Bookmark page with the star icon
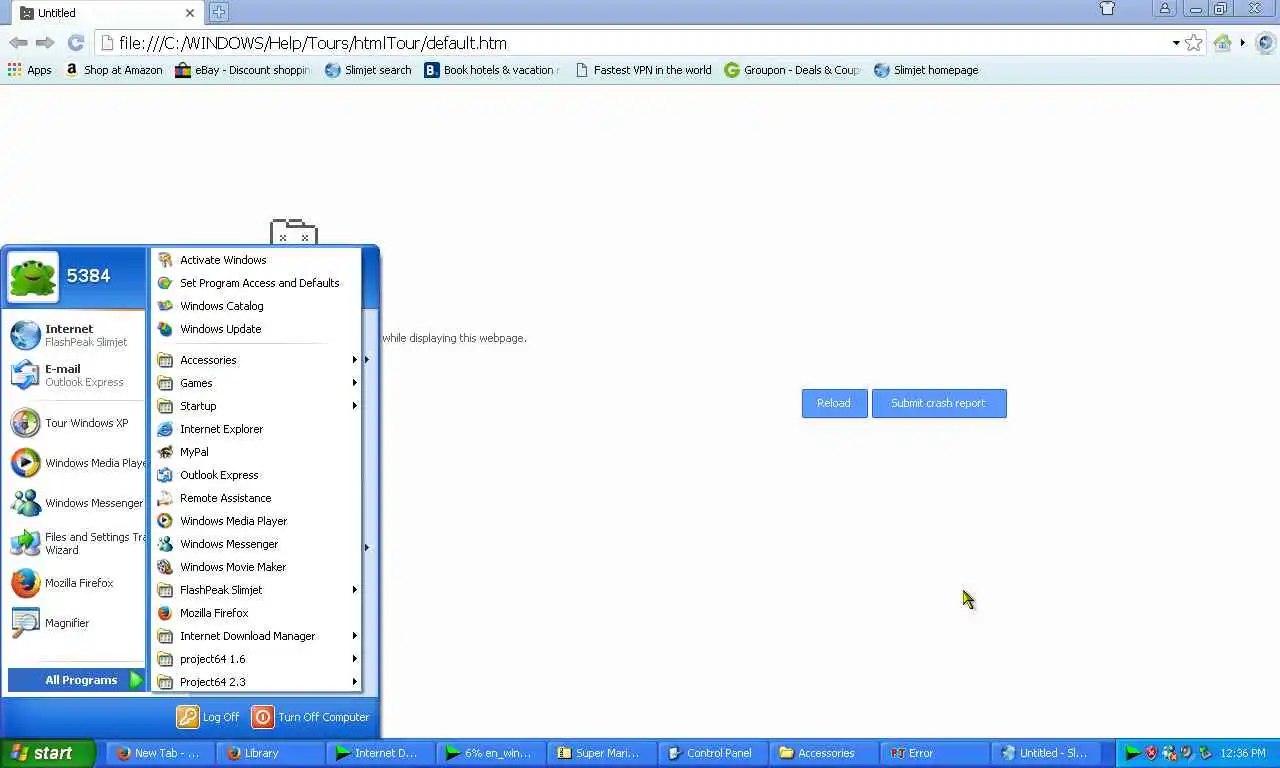Image resolution: width=1280 pixels, height=768 pixels. [x=1193, y=43]
